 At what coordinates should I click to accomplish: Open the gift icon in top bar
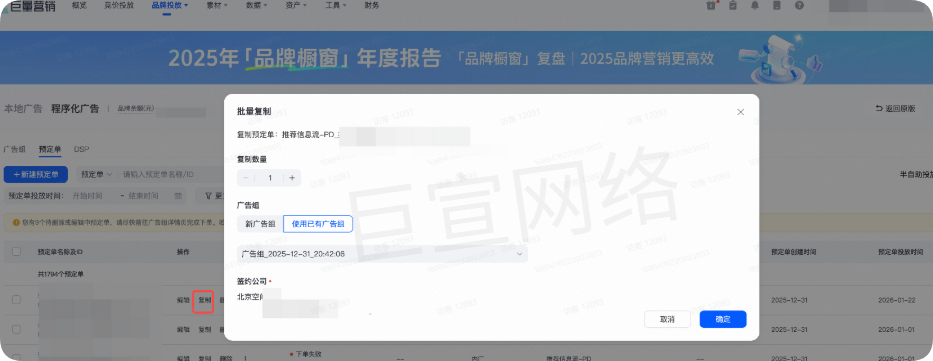(x=711, y=5)
